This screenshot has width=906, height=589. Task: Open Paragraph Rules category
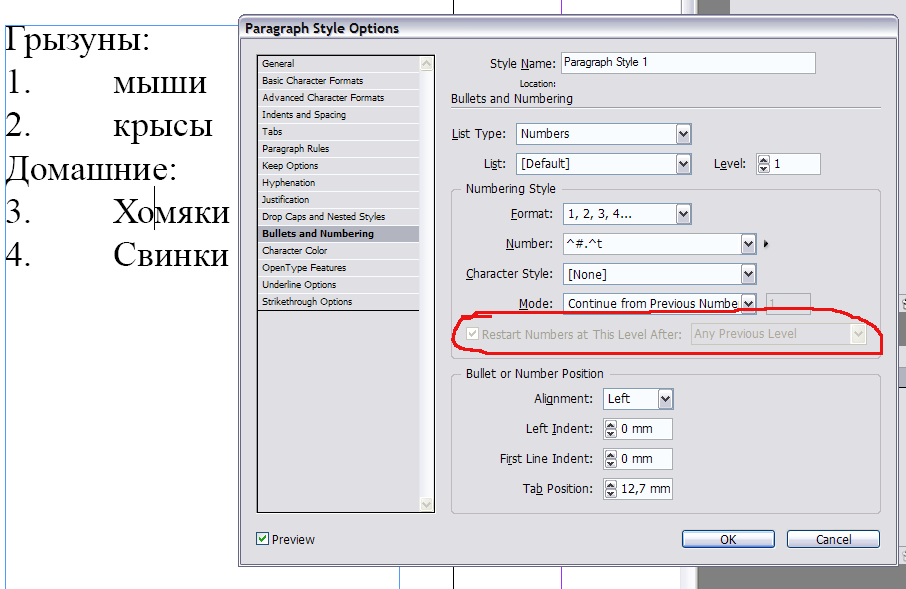point(339,149)
